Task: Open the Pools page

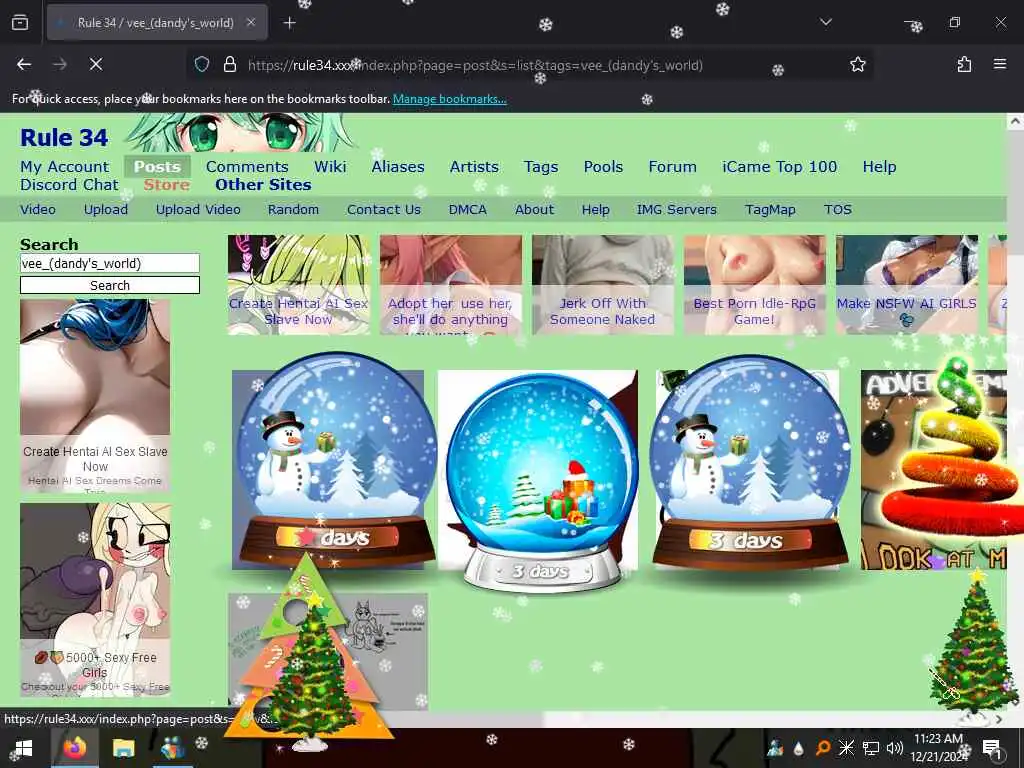Action: (x=603, y=167)
